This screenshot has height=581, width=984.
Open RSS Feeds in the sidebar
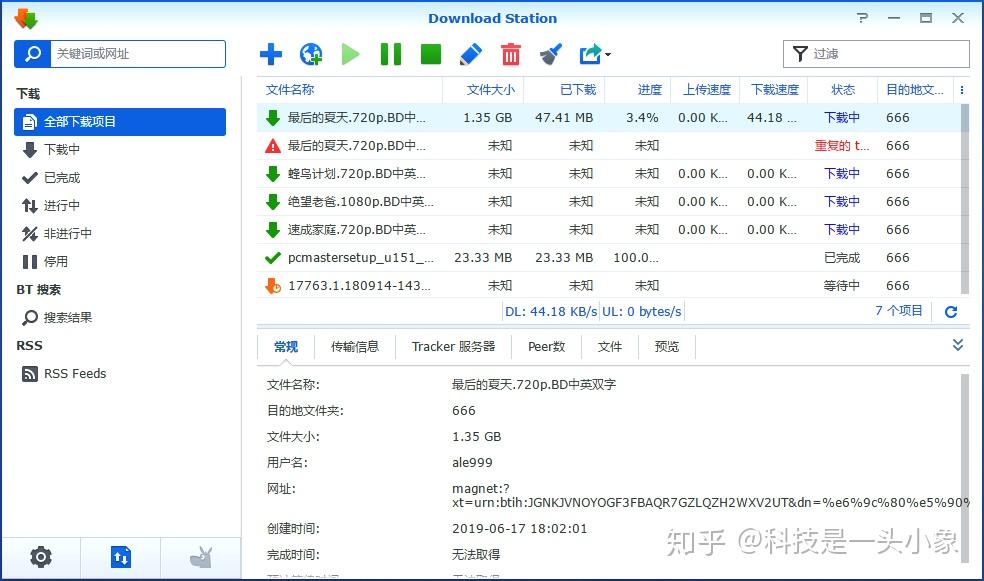74,373
